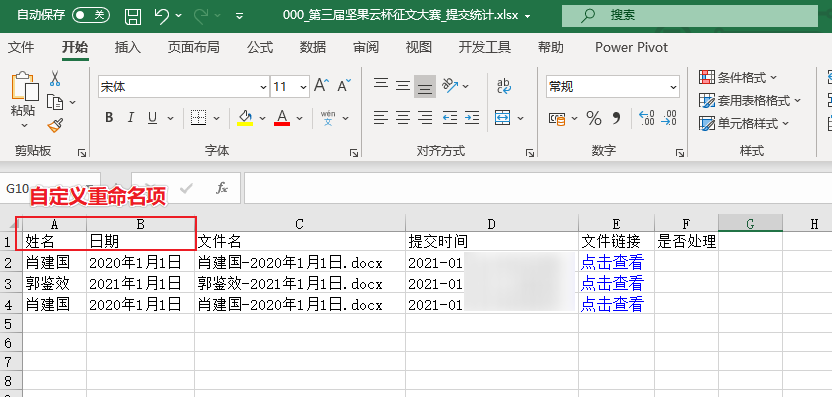The height and width of the screenshot is (397, 832).
Task: Switch to the 公式 tab
Action: [260, 47]
